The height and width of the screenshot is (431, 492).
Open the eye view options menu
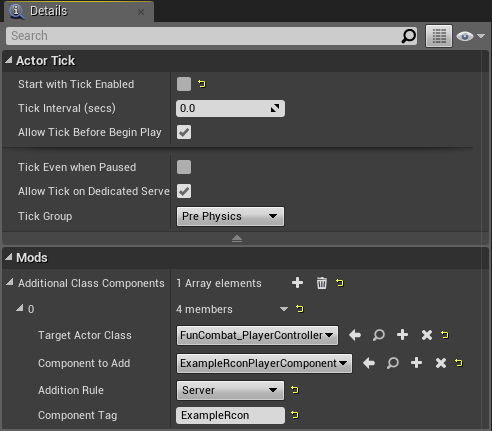pos(471,36)
